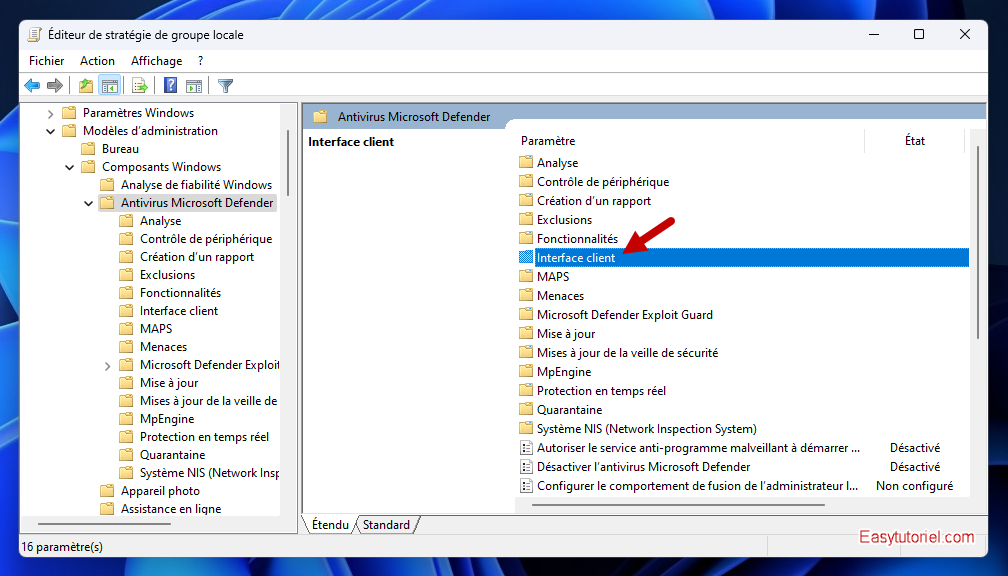
Task: Click Fonctionnalités folder icon in right list
Action: [x=526, y=238]
